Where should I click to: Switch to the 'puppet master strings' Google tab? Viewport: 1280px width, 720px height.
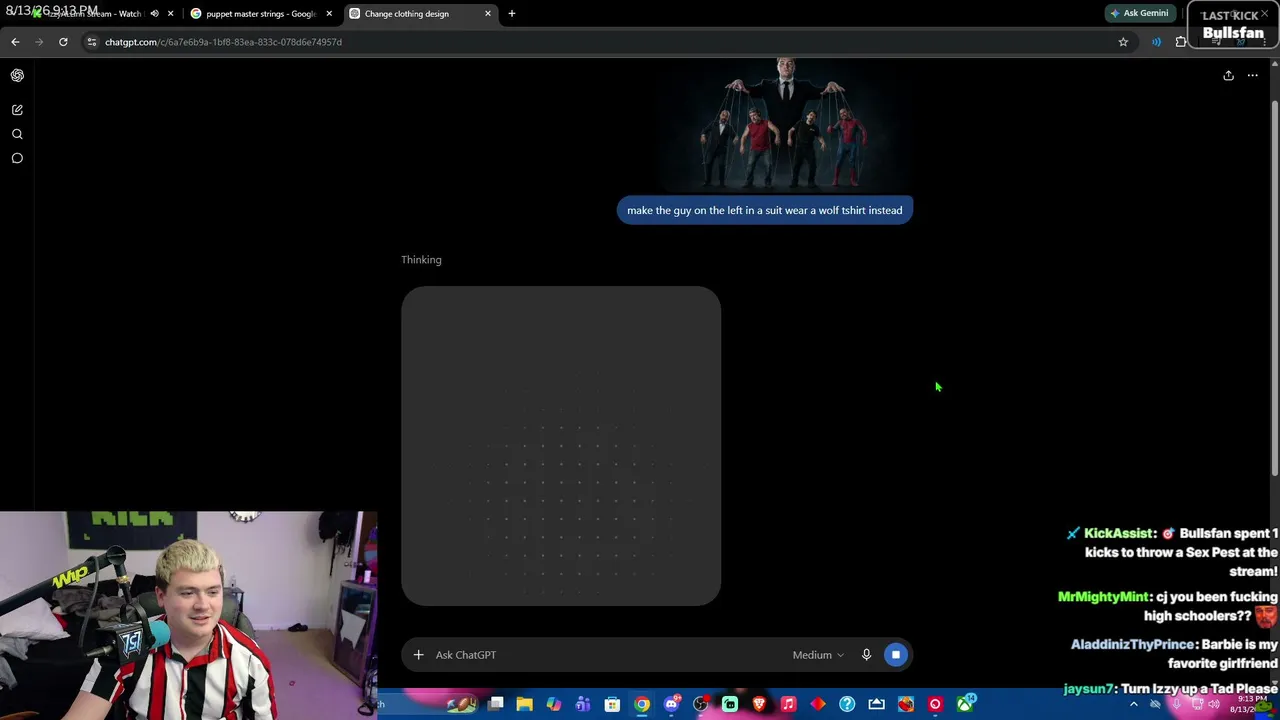[x=262, y=14]
